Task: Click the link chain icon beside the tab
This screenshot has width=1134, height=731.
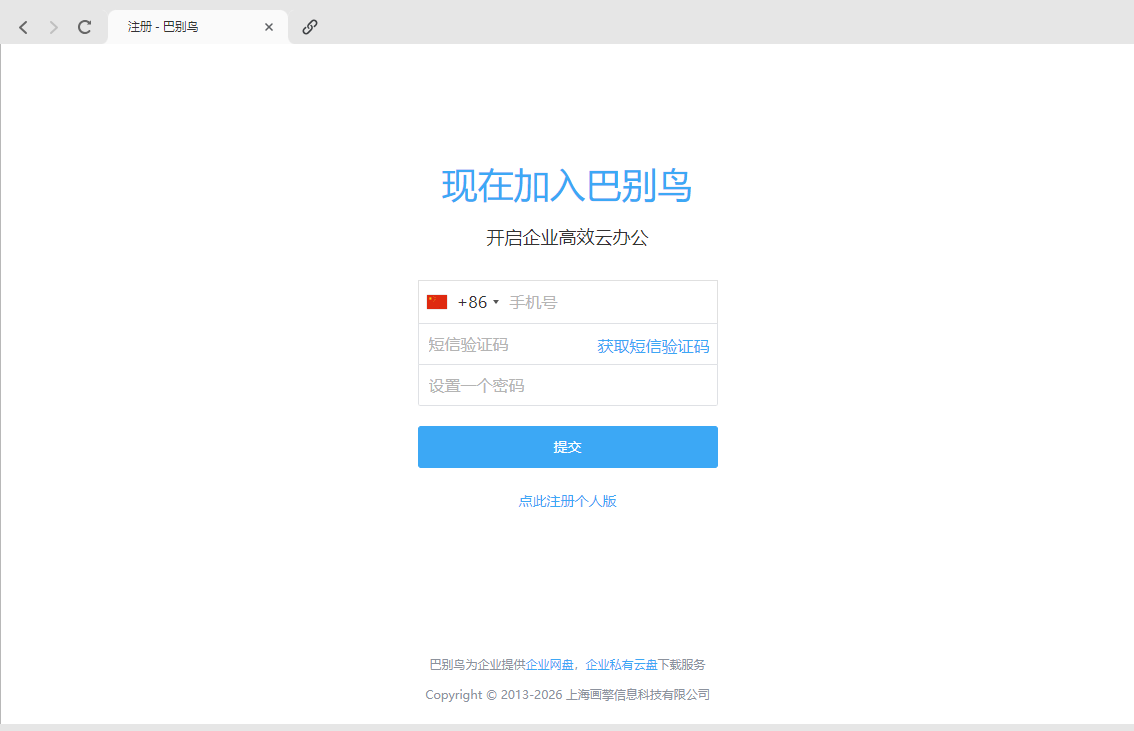Action: point(310,27)
